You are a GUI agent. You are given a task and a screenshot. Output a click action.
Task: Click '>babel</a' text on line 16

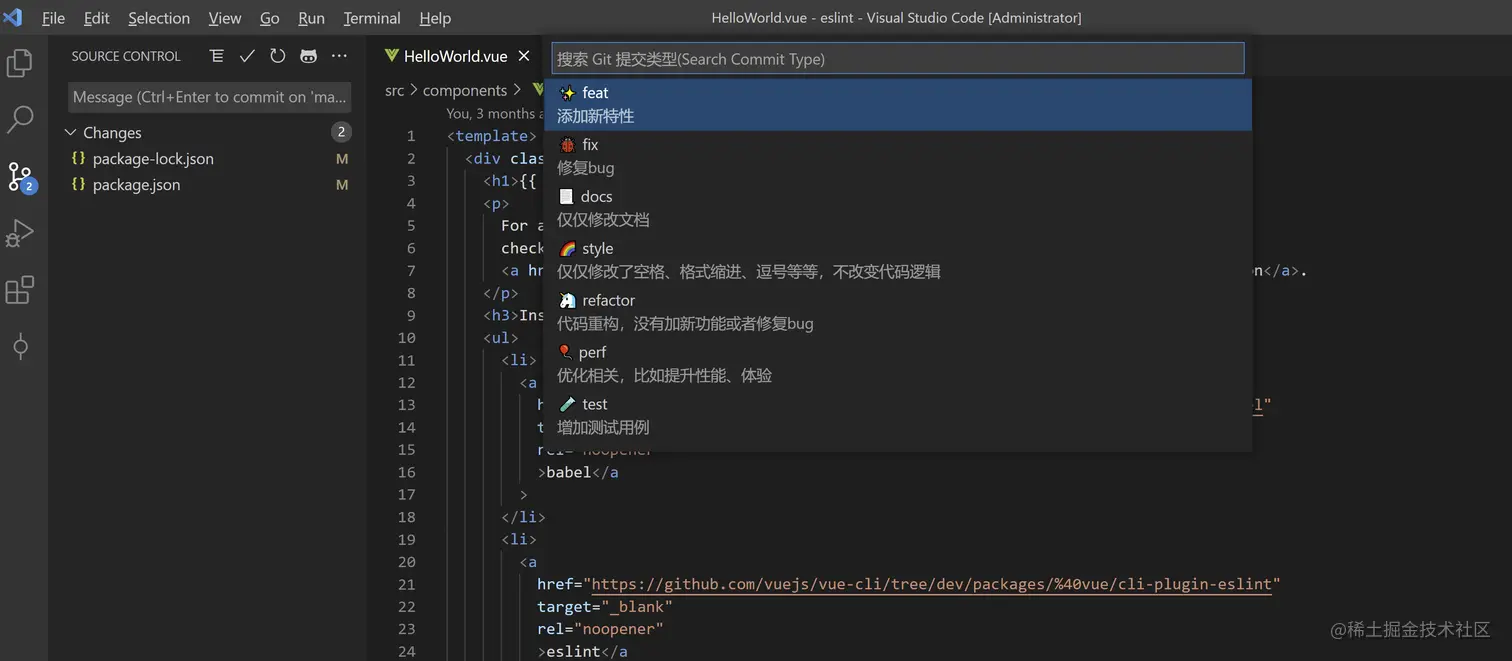coord(578,472)
